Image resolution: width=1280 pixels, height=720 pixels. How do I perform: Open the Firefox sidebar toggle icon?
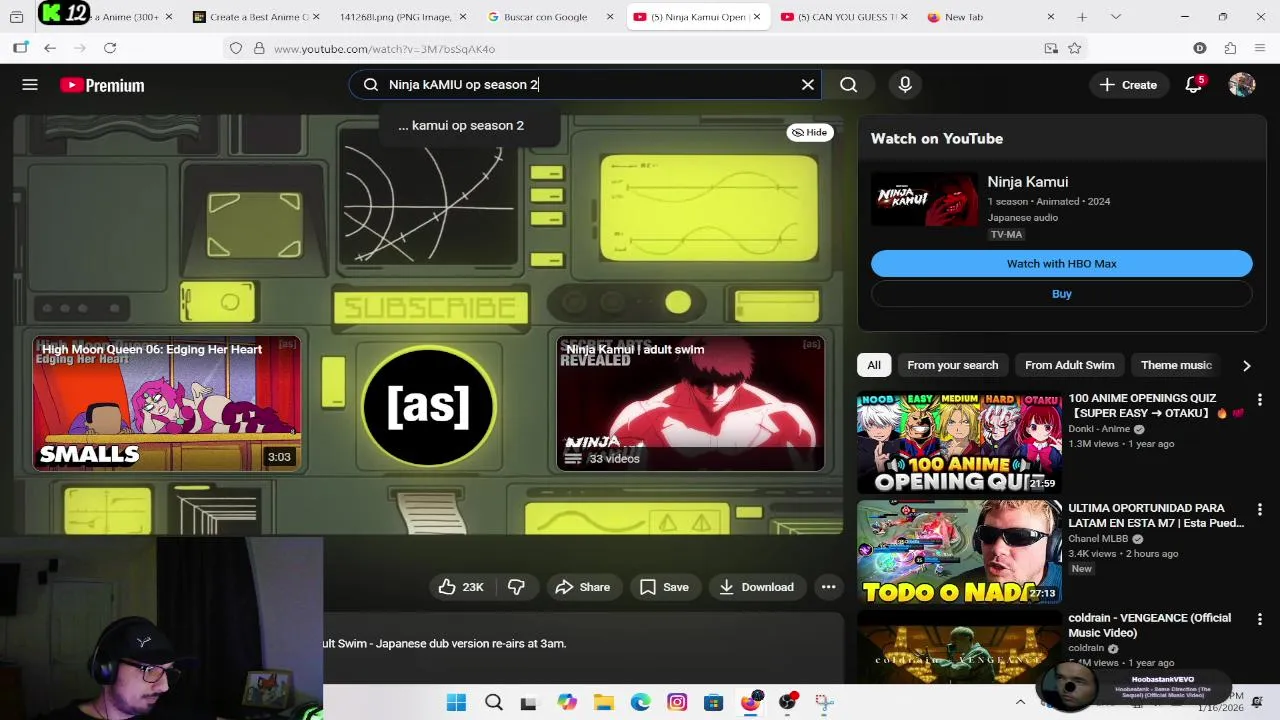20,48
